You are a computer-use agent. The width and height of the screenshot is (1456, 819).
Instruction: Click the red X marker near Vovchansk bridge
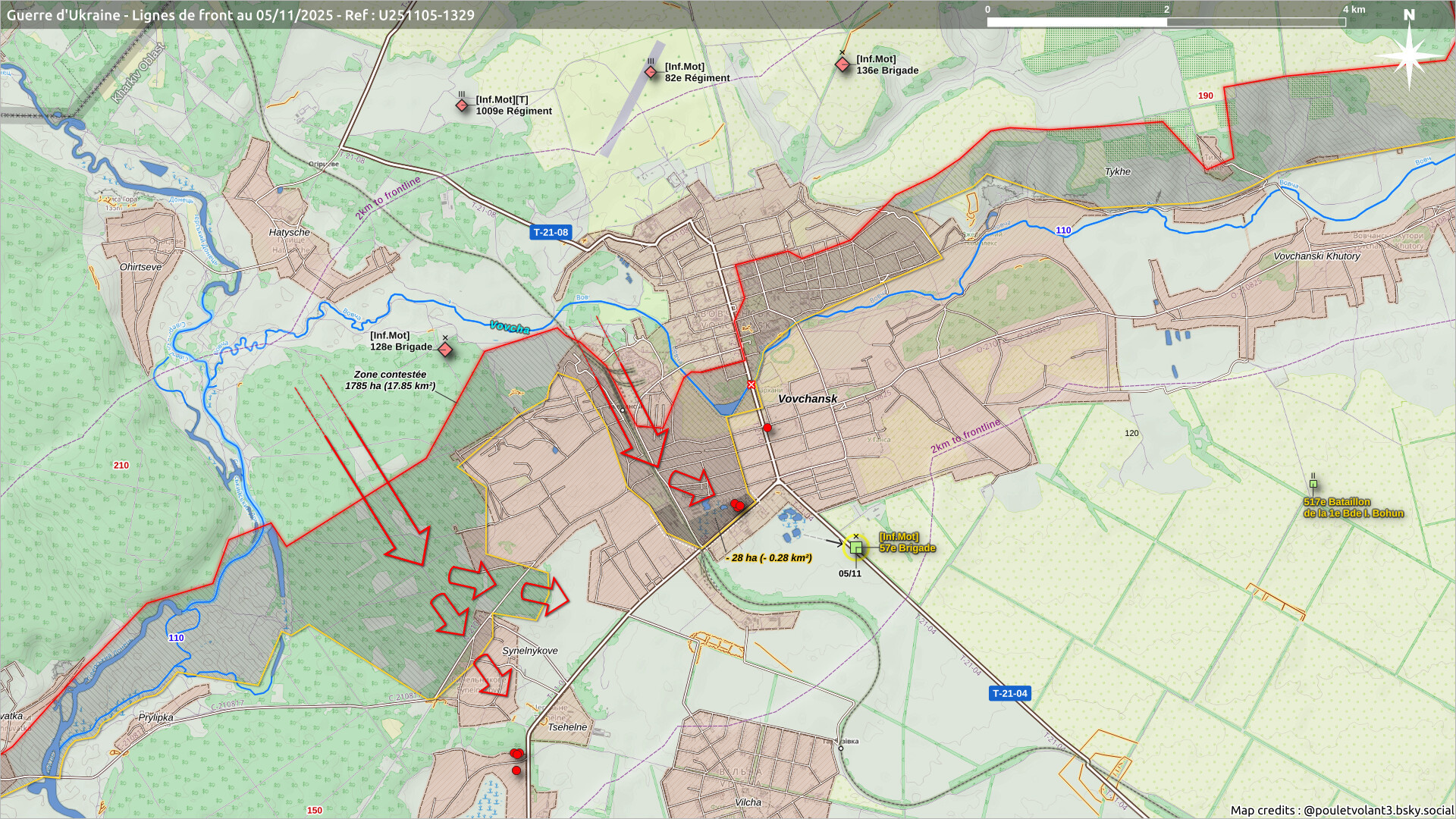tap(752, 385)
